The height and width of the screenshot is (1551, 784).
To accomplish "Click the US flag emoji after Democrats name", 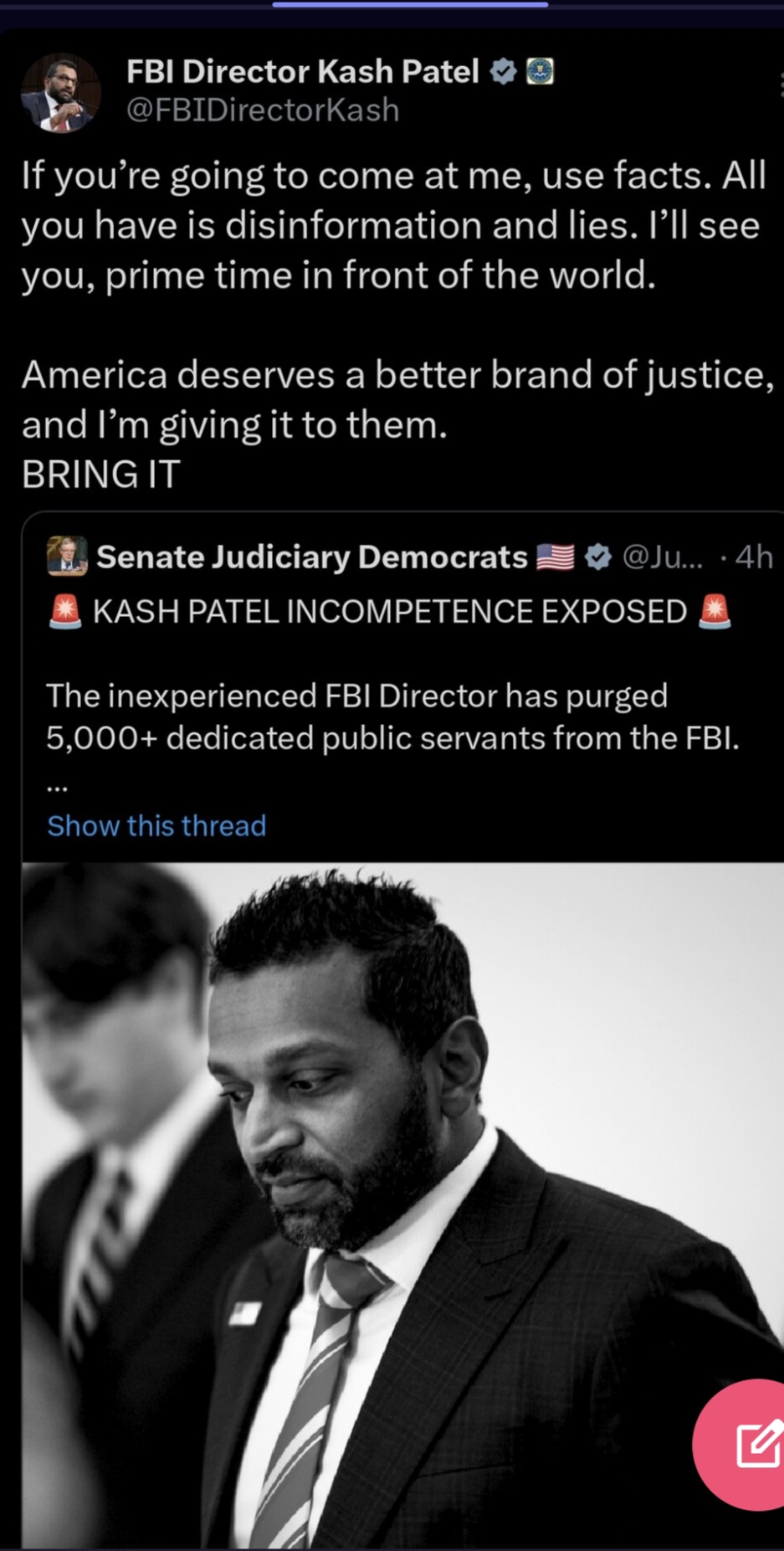I will [555, 557].
